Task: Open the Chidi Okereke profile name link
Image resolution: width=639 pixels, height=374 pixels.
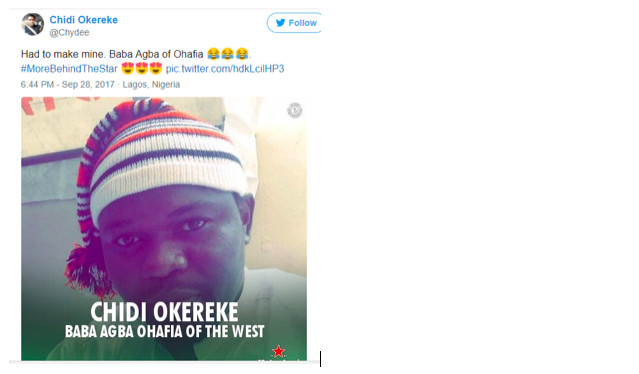Action: coord(84,20)
